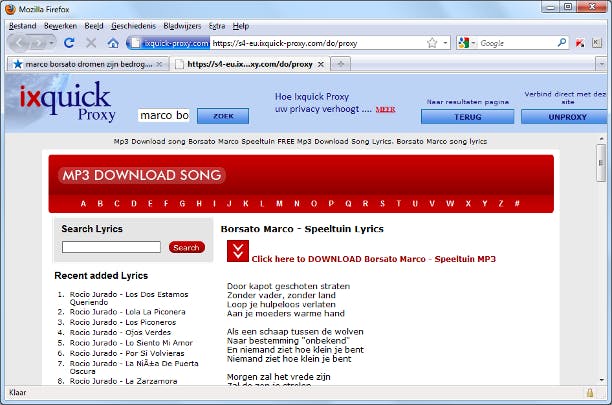Select the https://s4-eu.ix proxy tab
The height and width of the screenshot is (405, 612).
click(250, 64)
